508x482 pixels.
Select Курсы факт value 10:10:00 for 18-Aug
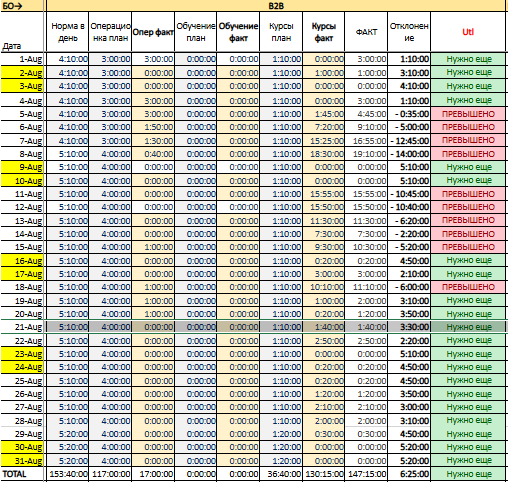(x=324, y=287)
